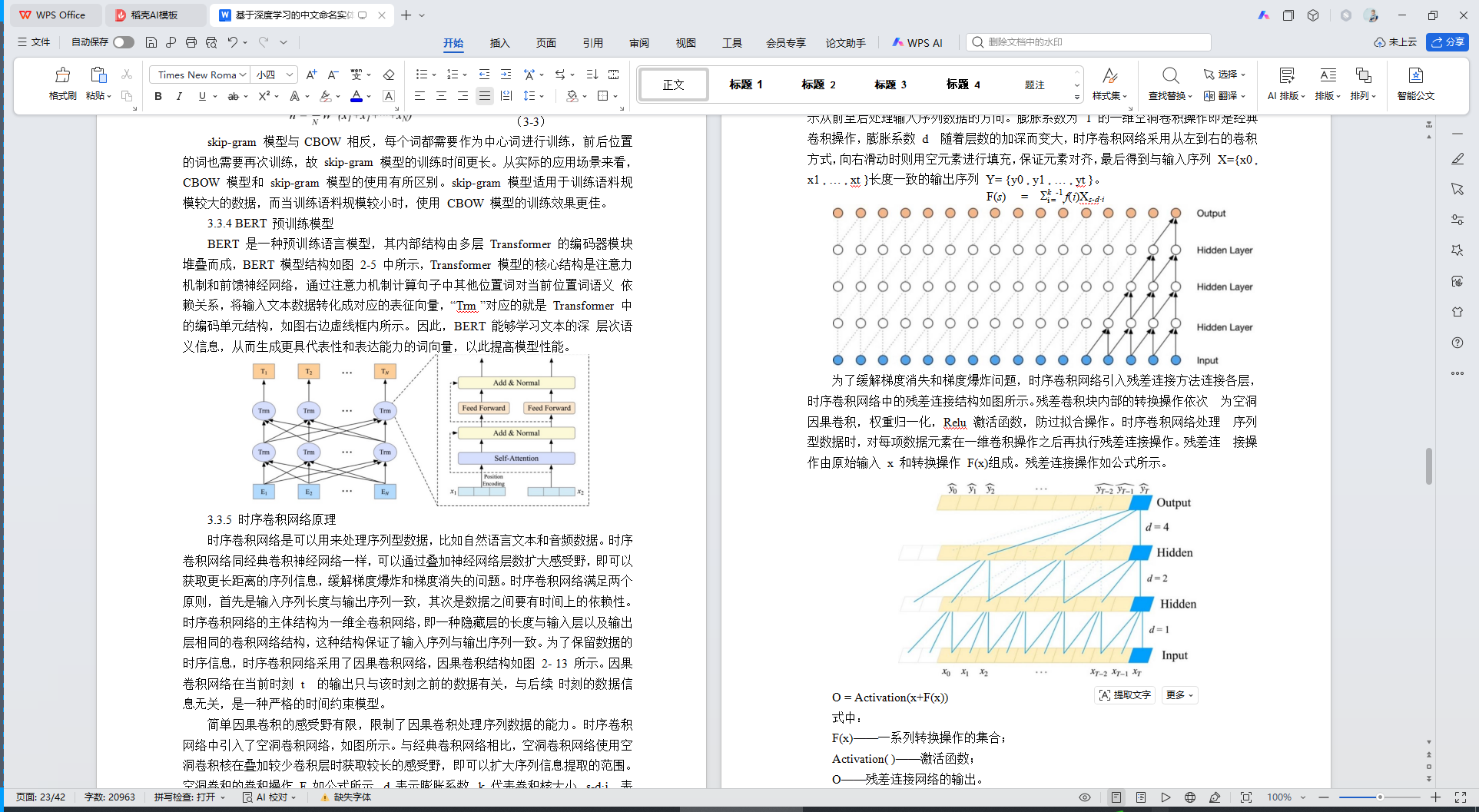Click the fullscreen icon in status bar

click(x=1461, y=797)
